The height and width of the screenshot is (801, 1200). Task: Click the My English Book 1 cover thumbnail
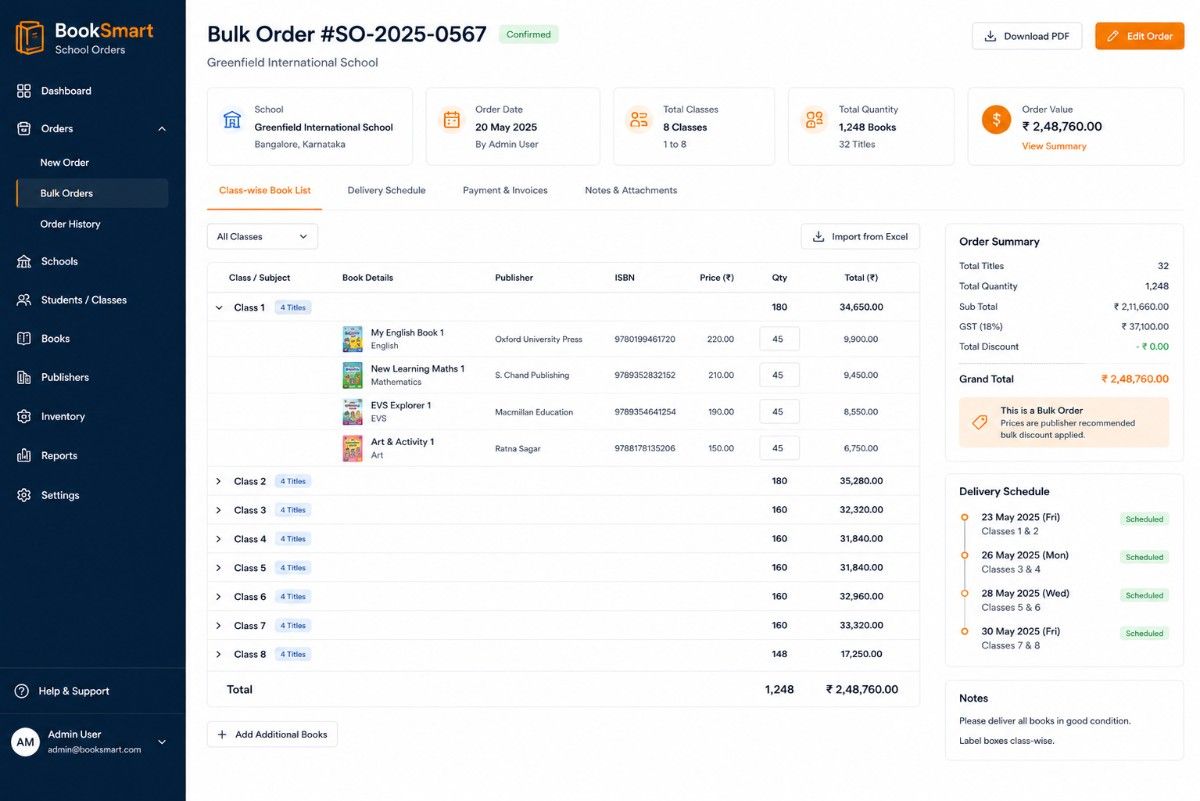352,339
